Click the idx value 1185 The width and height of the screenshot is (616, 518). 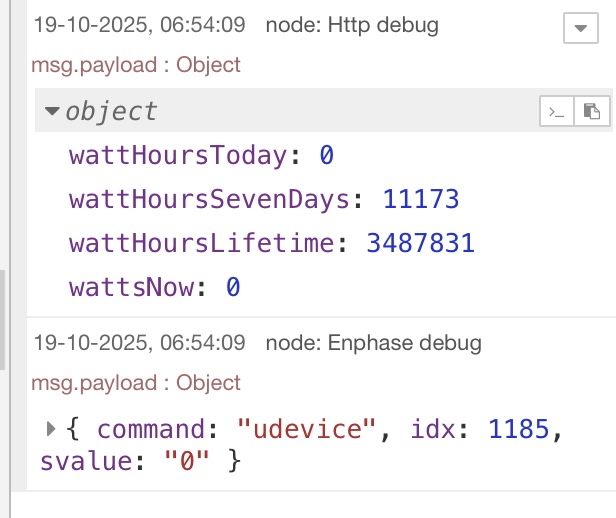point(519,430)
